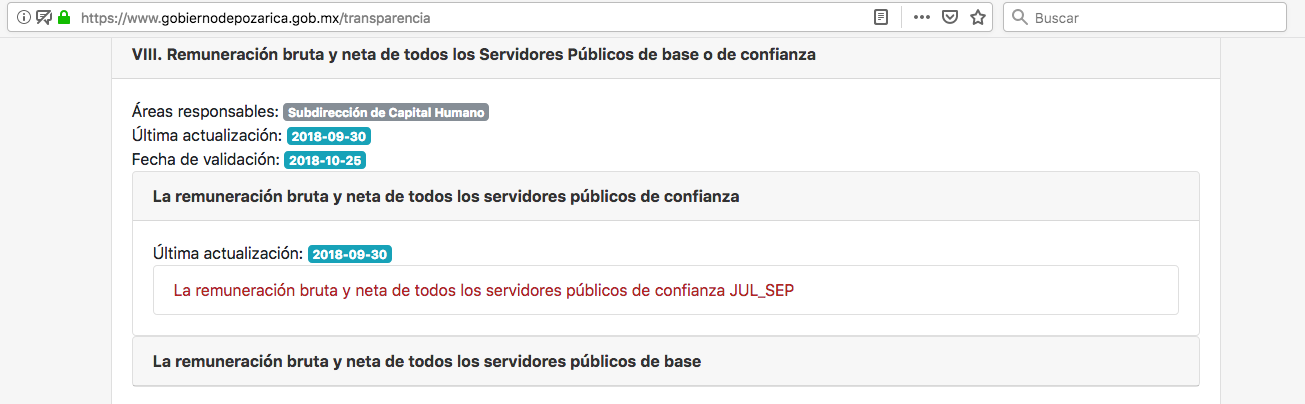Save the page to Pocket
1305x404 pixels.
pos(950,18)
